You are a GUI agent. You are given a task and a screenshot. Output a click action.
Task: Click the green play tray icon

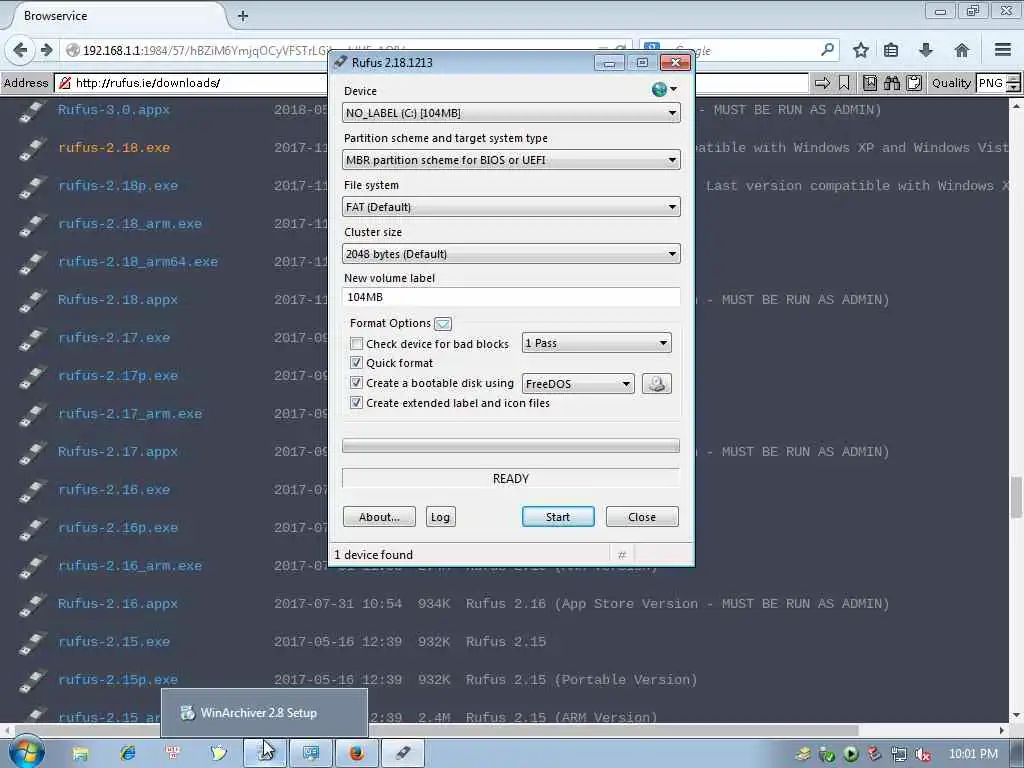pos(851,754)
